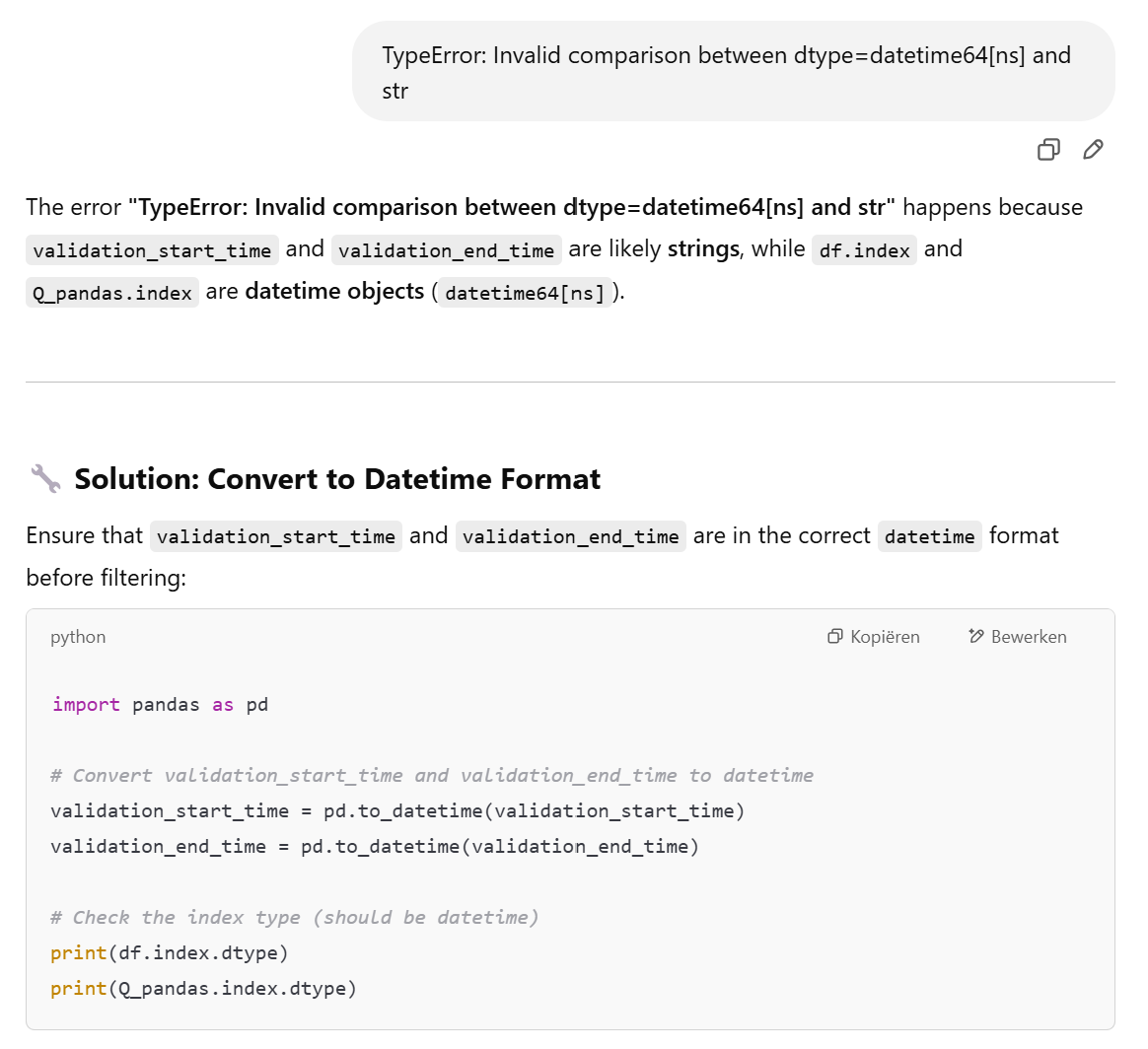
Task: Click the user message bubble with TypeError
Action: [x=733, y=71]
